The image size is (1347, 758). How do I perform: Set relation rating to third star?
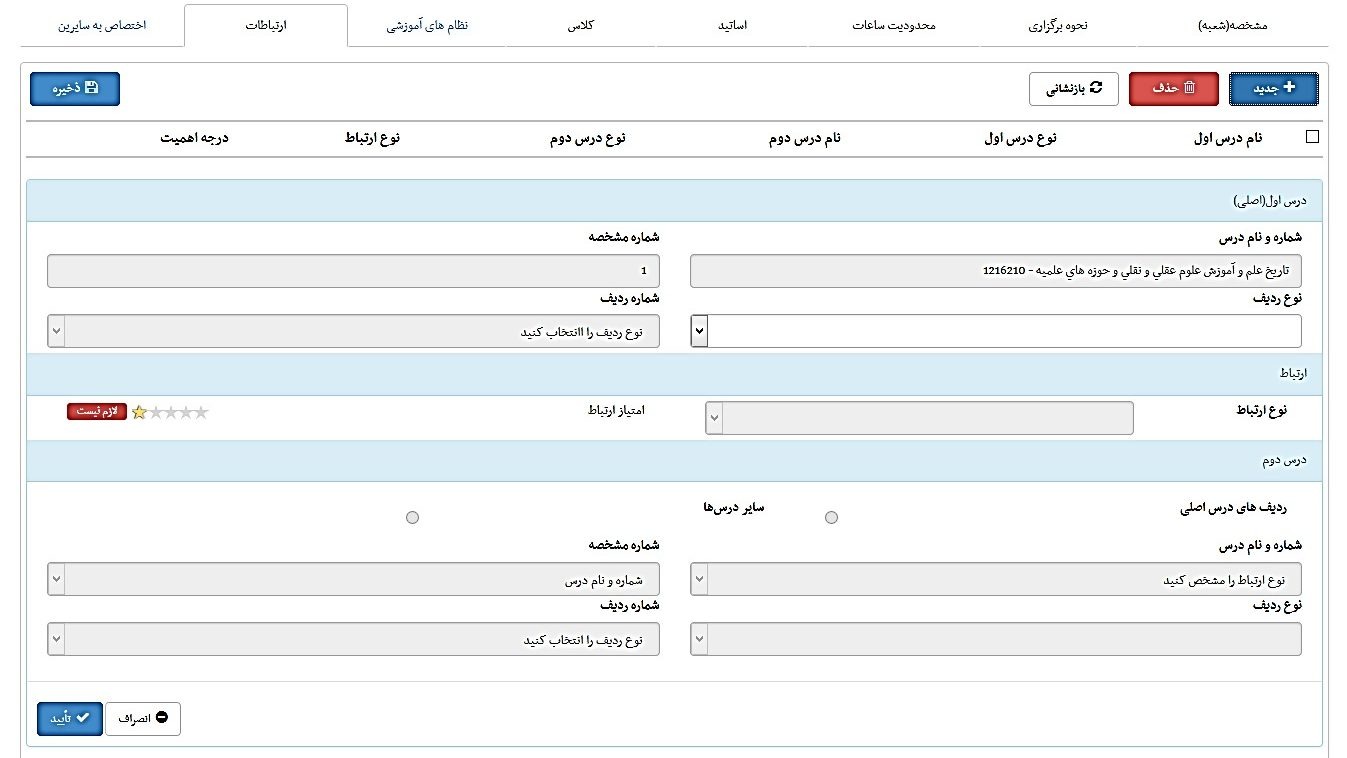click(x=170, y=412)
